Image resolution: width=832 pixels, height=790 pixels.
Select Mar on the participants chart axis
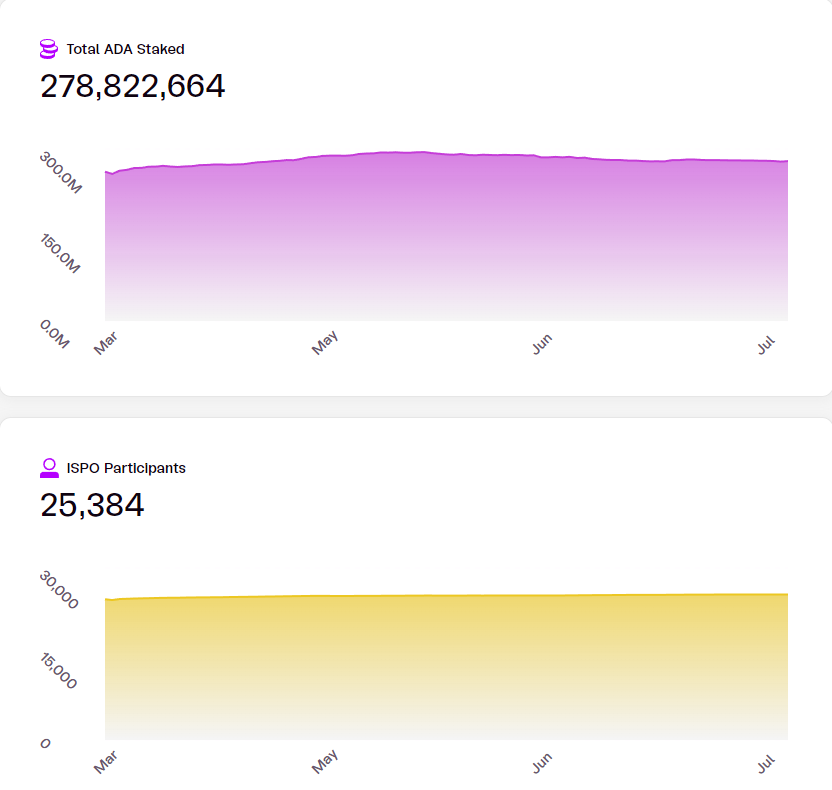[x=105, y=764]
